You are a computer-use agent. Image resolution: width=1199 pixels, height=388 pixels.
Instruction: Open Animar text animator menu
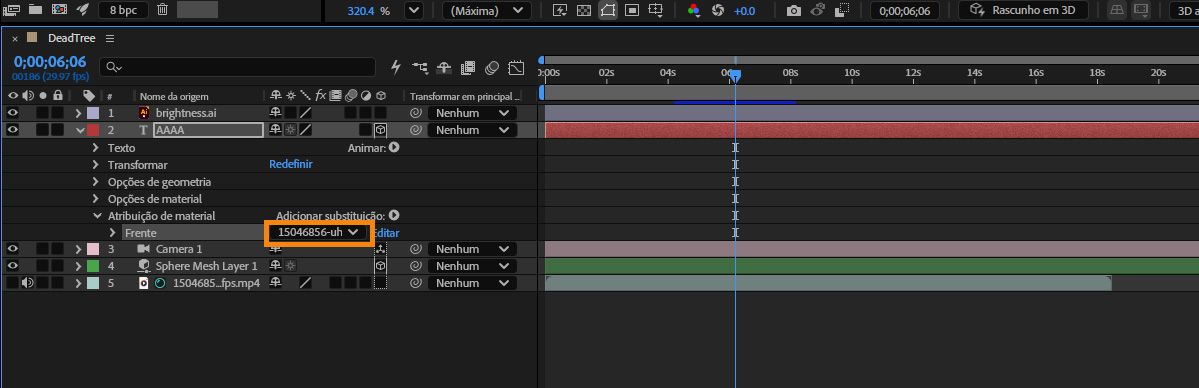tap(394, 147)
